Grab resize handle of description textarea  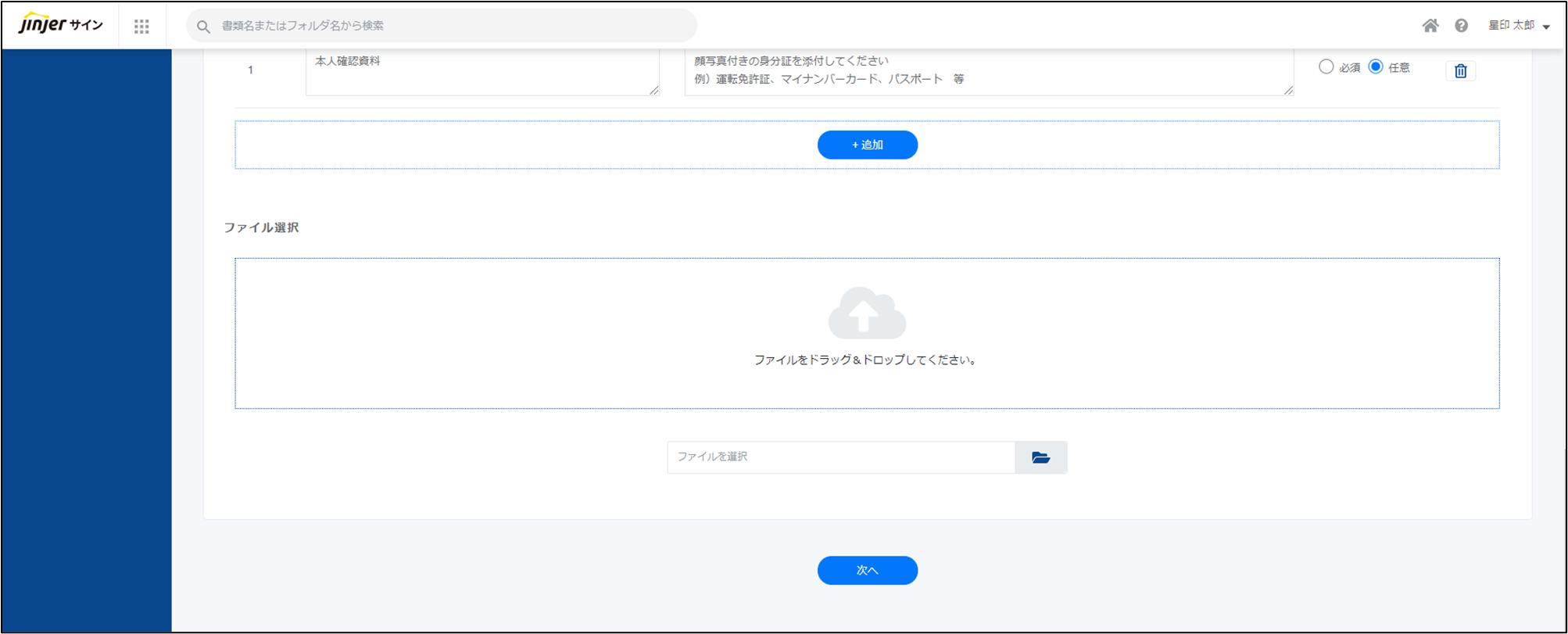(x=1288, y=91)
